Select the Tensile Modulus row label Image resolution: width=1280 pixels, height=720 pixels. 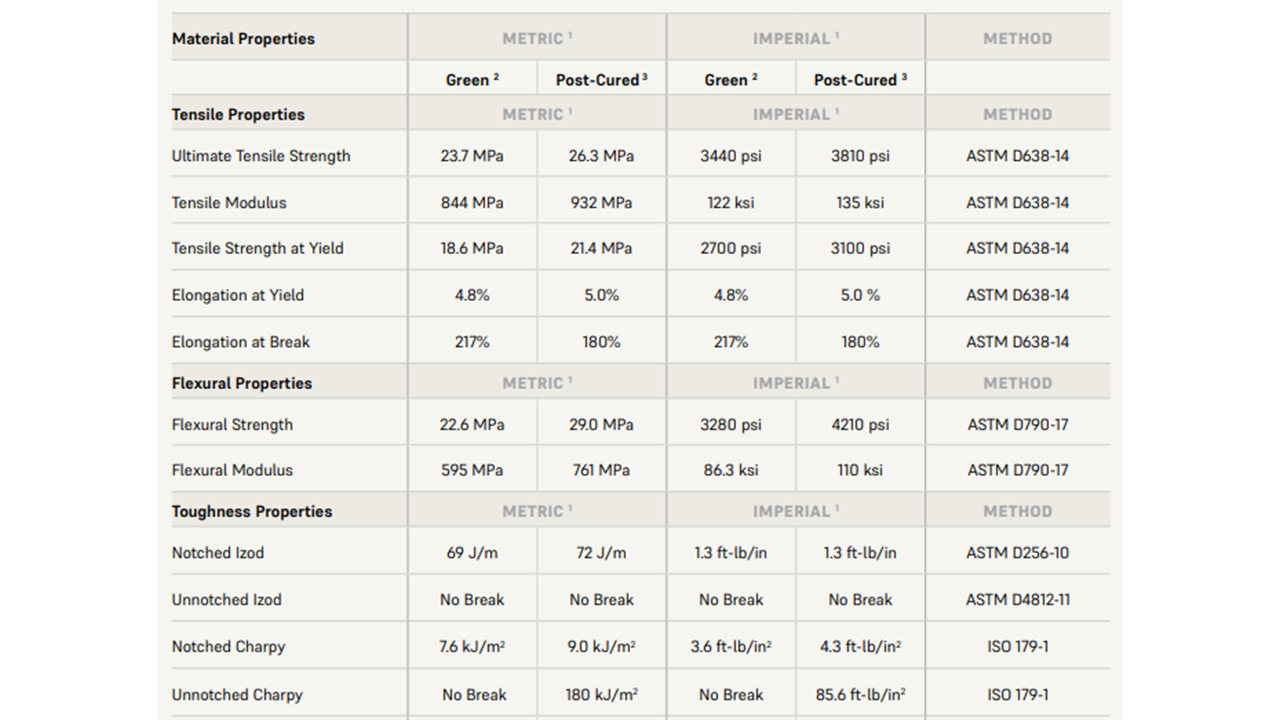click(x=229, y=202)
